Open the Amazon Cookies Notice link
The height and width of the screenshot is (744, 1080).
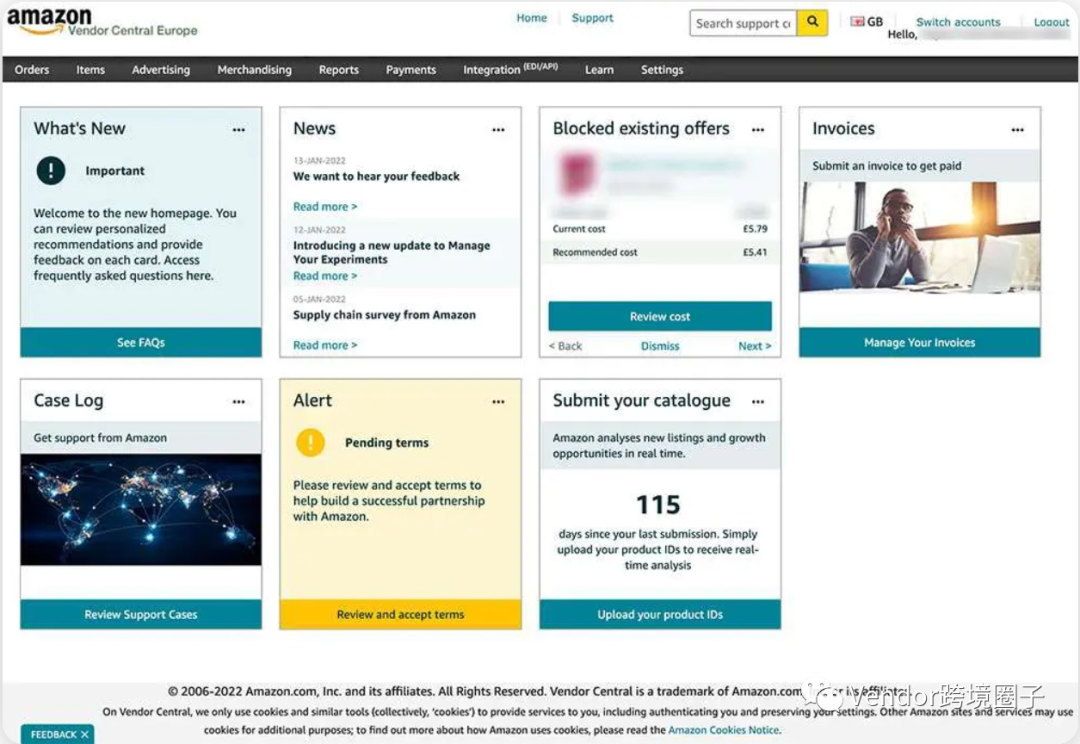pos(723,730)
